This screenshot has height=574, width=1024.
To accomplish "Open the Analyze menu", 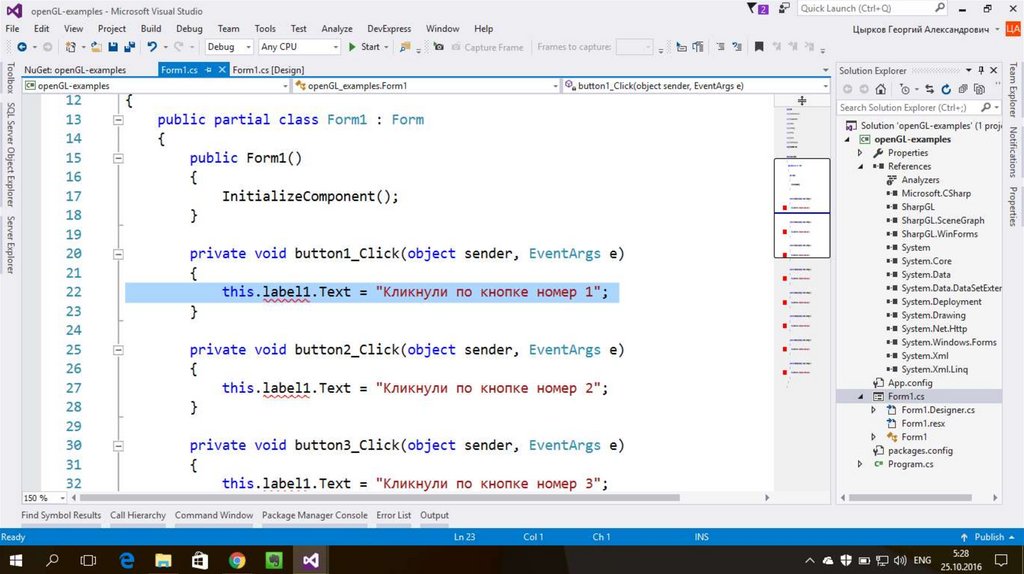I will (x=337, y=29).
